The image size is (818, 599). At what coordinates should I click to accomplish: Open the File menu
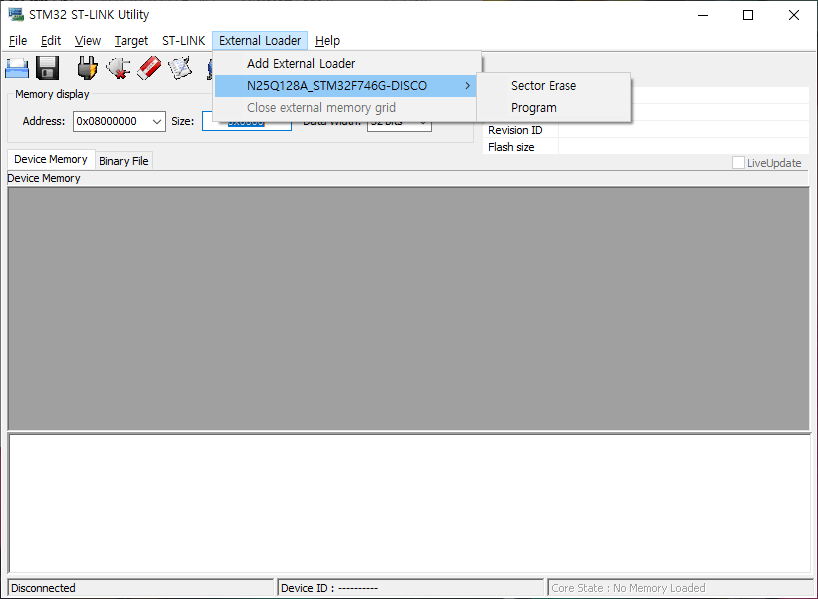(x=18, y=41)
